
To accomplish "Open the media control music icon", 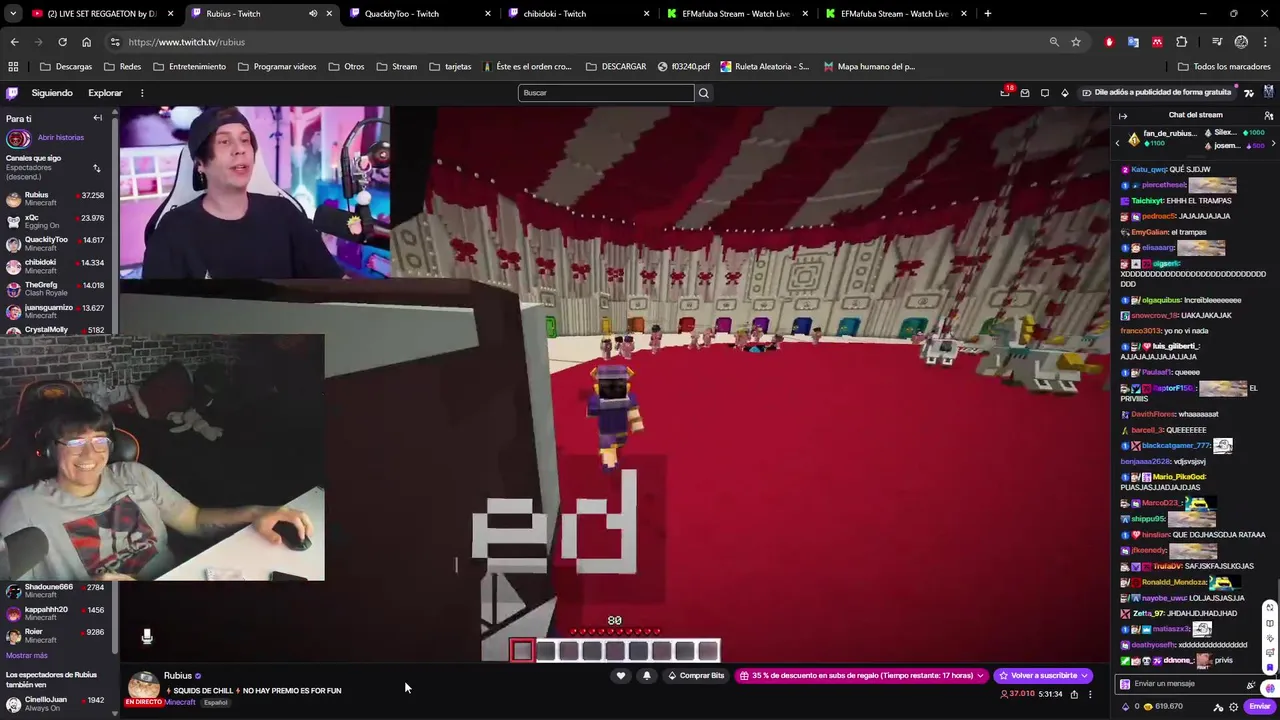I will (x=1217, y=42).
